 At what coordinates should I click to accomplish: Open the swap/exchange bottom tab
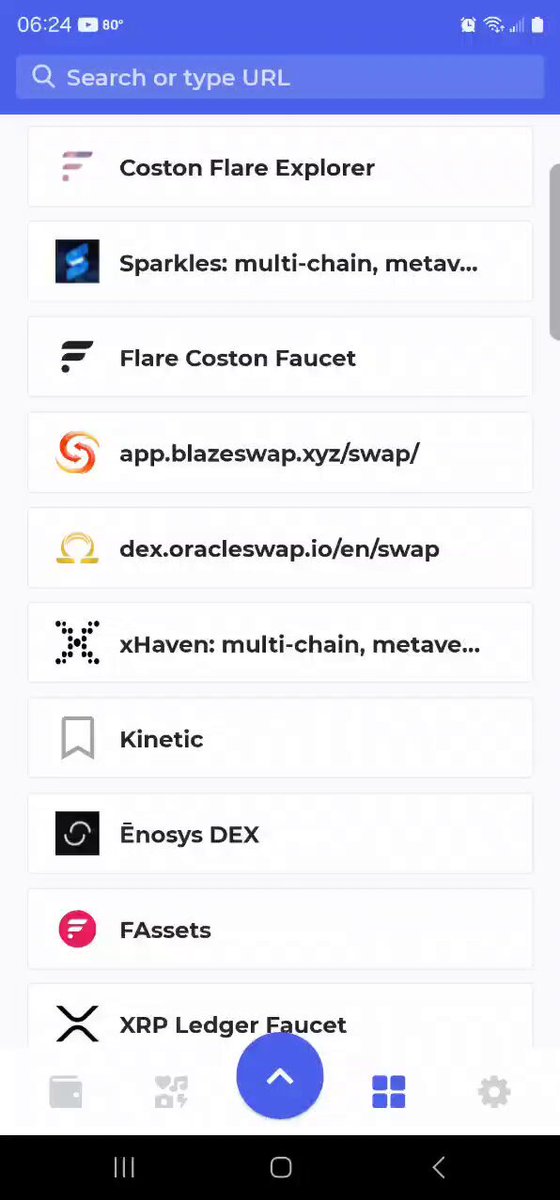(171, 1092)
